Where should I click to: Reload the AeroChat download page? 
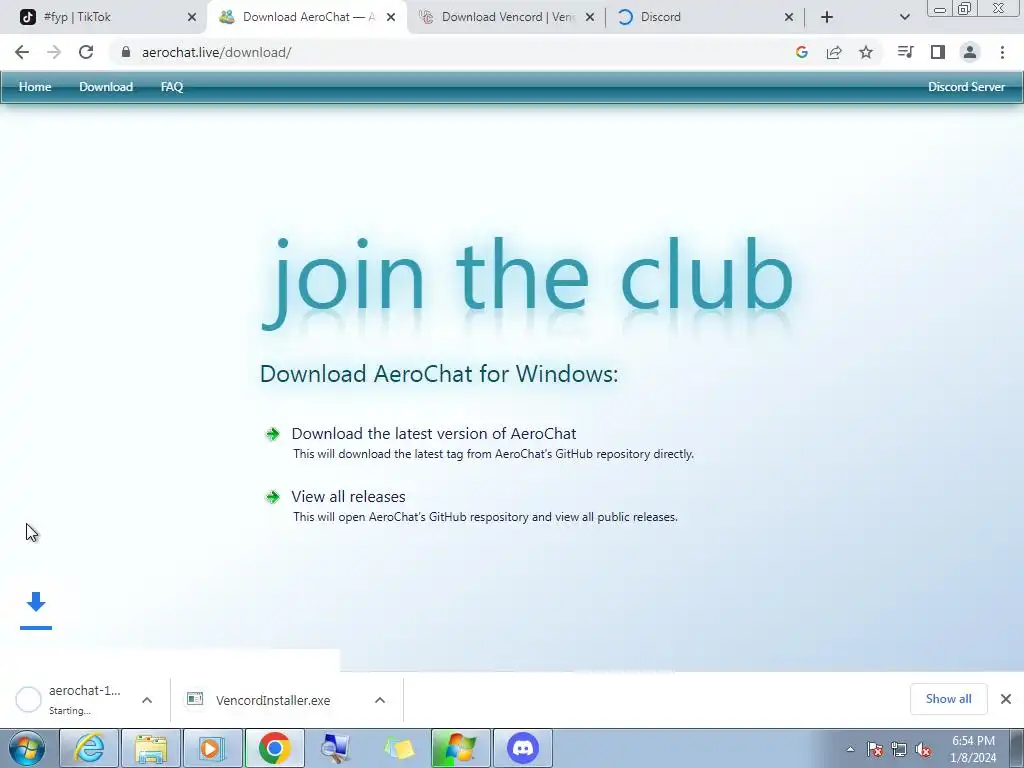pyautogui.click(x=86, y=52)
